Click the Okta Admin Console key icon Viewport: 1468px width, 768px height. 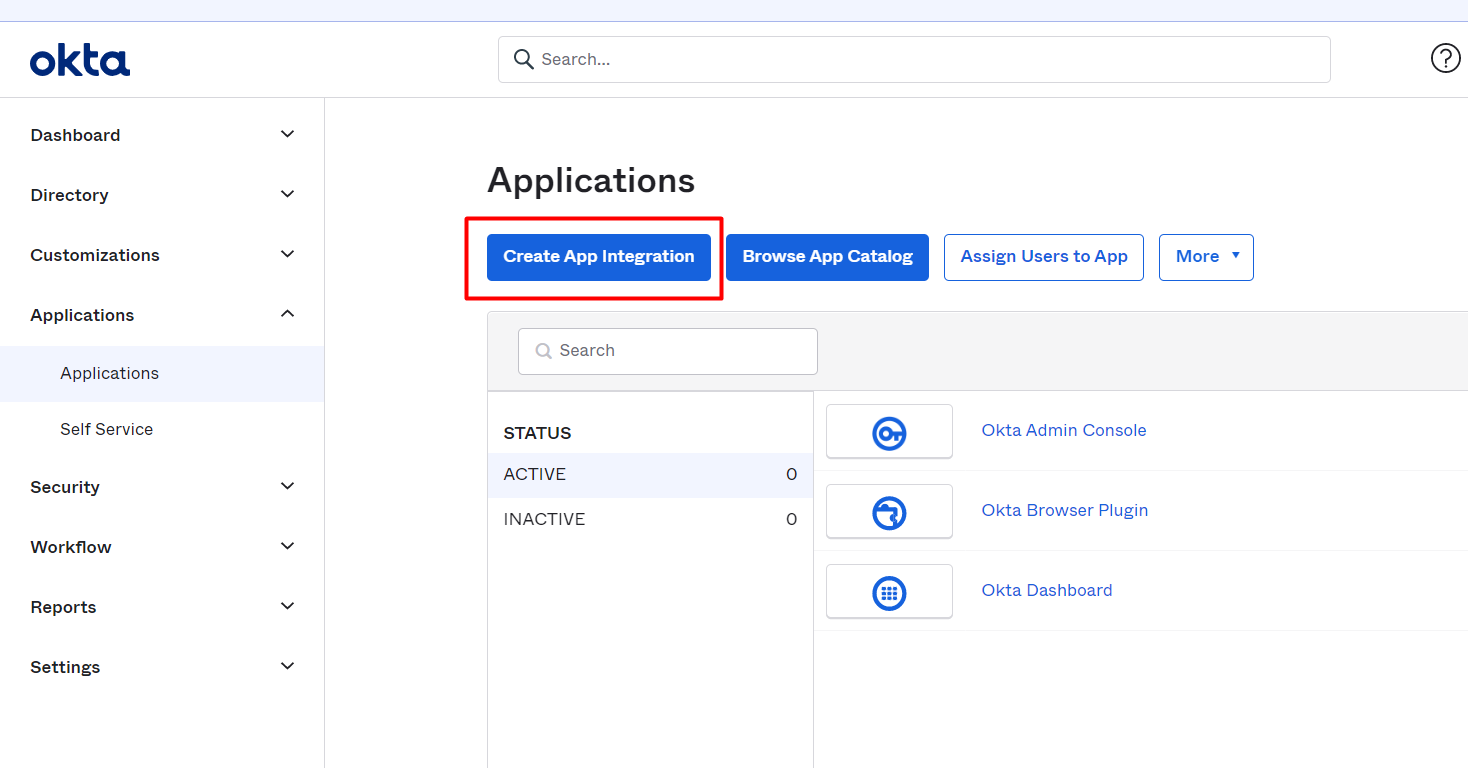[889, 432]
